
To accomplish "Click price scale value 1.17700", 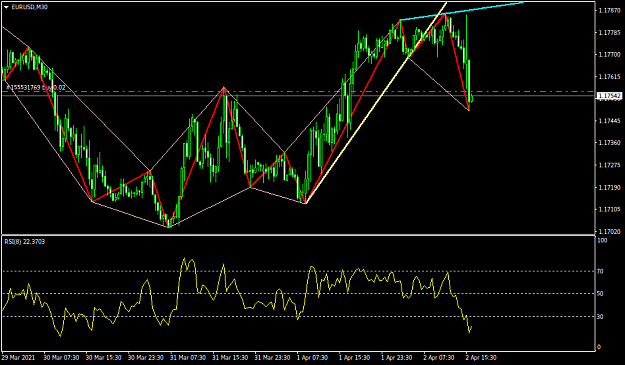I will pyautogui.click(x=609, y=55).
